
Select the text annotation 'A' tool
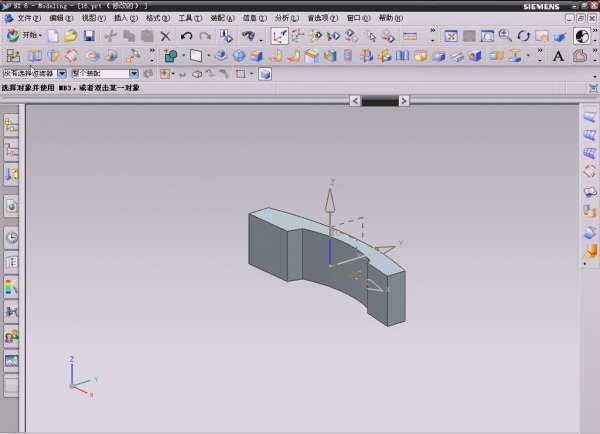click(559, 56)
